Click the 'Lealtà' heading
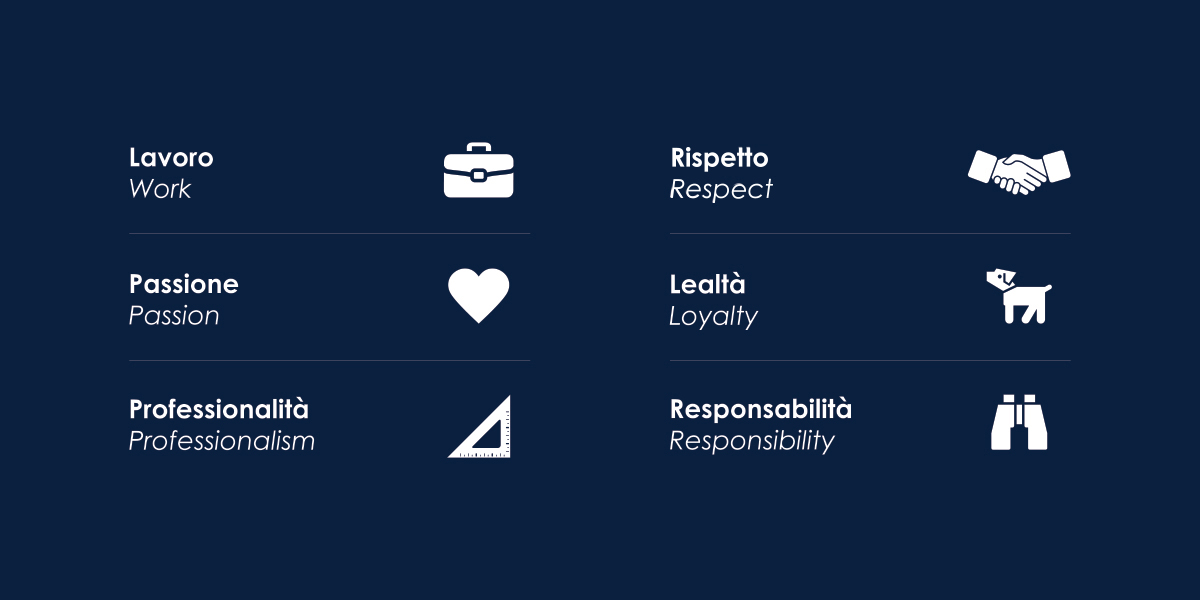The height and width of the screenshot is (600, 1200). pos(708,284)
